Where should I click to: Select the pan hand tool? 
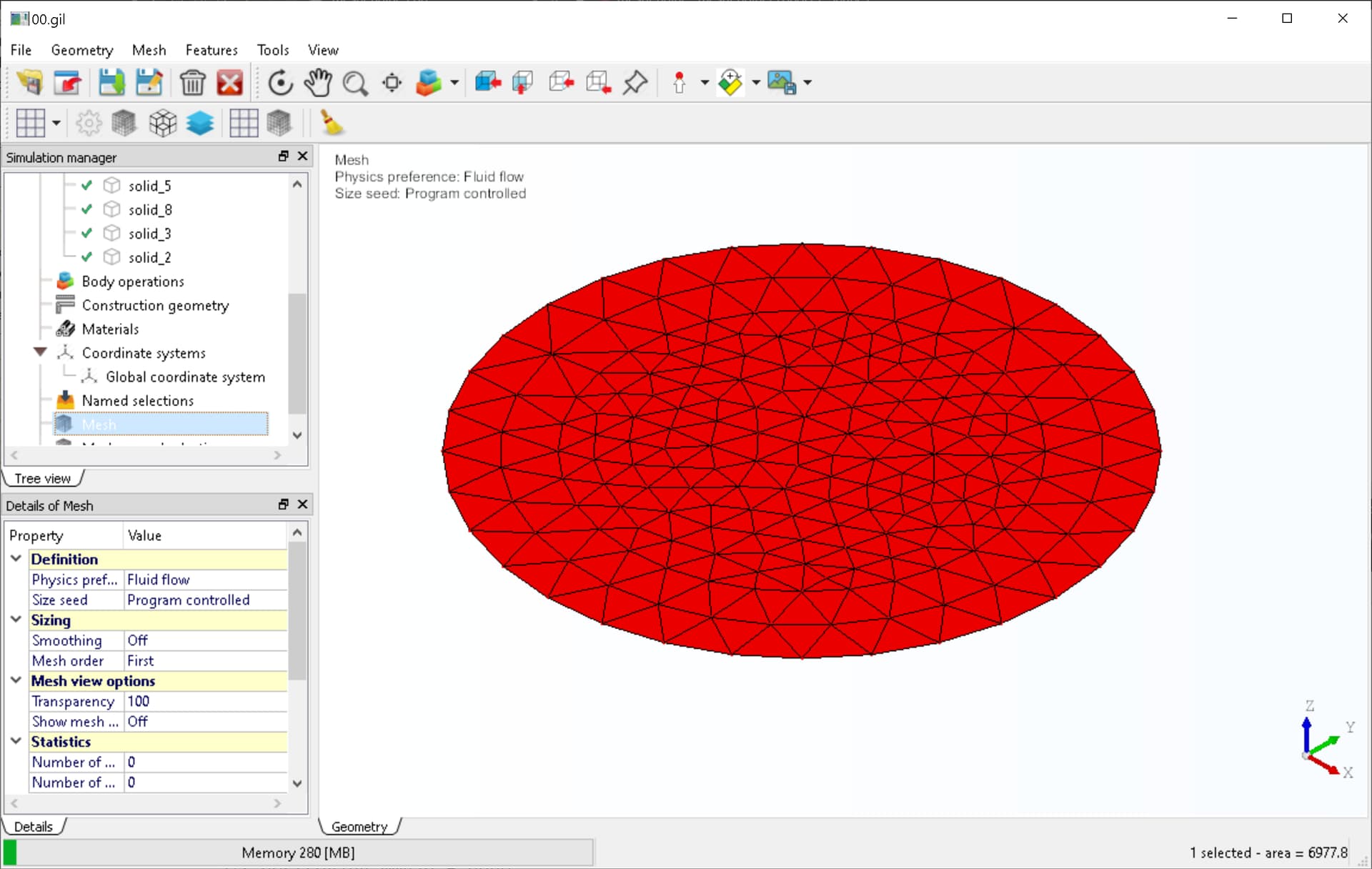click(318, 83)
